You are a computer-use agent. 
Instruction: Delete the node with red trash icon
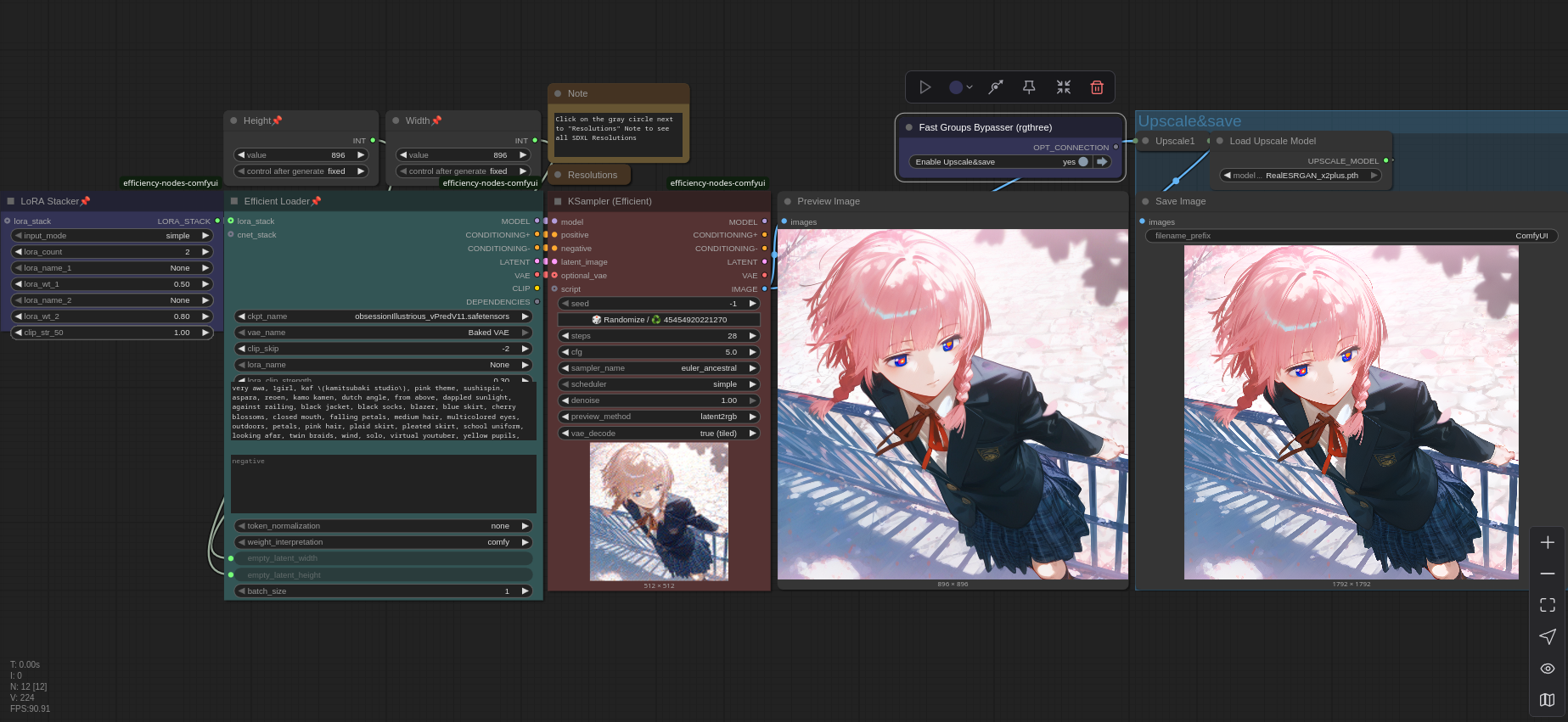[x=1097, y=87]
